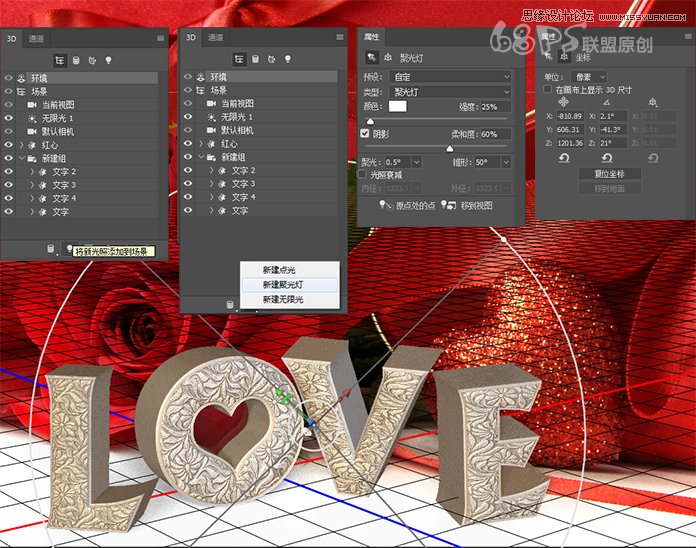Reset position with first circular arrow
The height and width of the screenshot is (548, 696).
click(x=564, y=158)
